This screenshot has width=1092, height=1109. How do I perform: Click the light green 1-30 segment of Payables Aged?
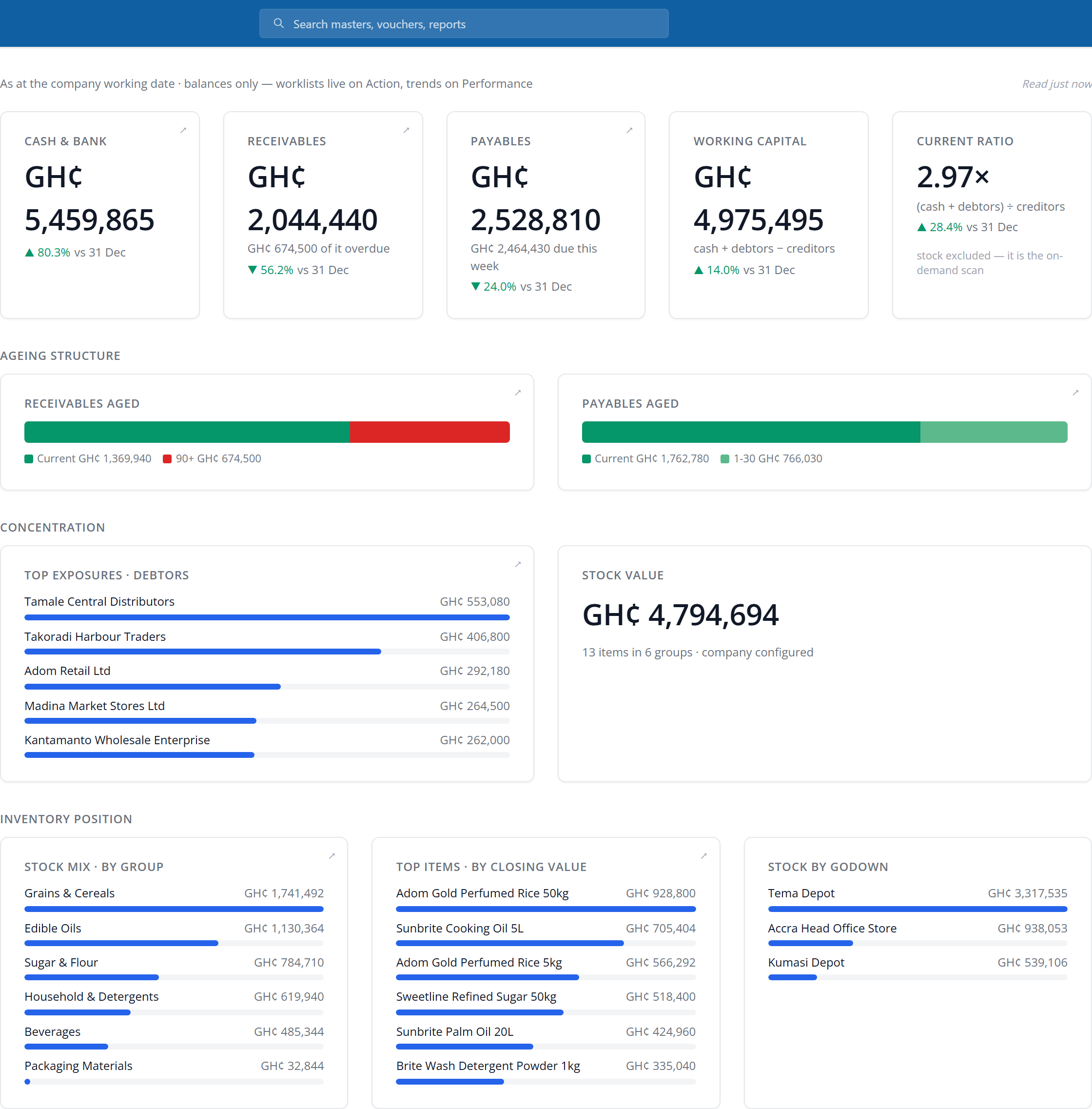pyautogui.click(x=994, y=432)
